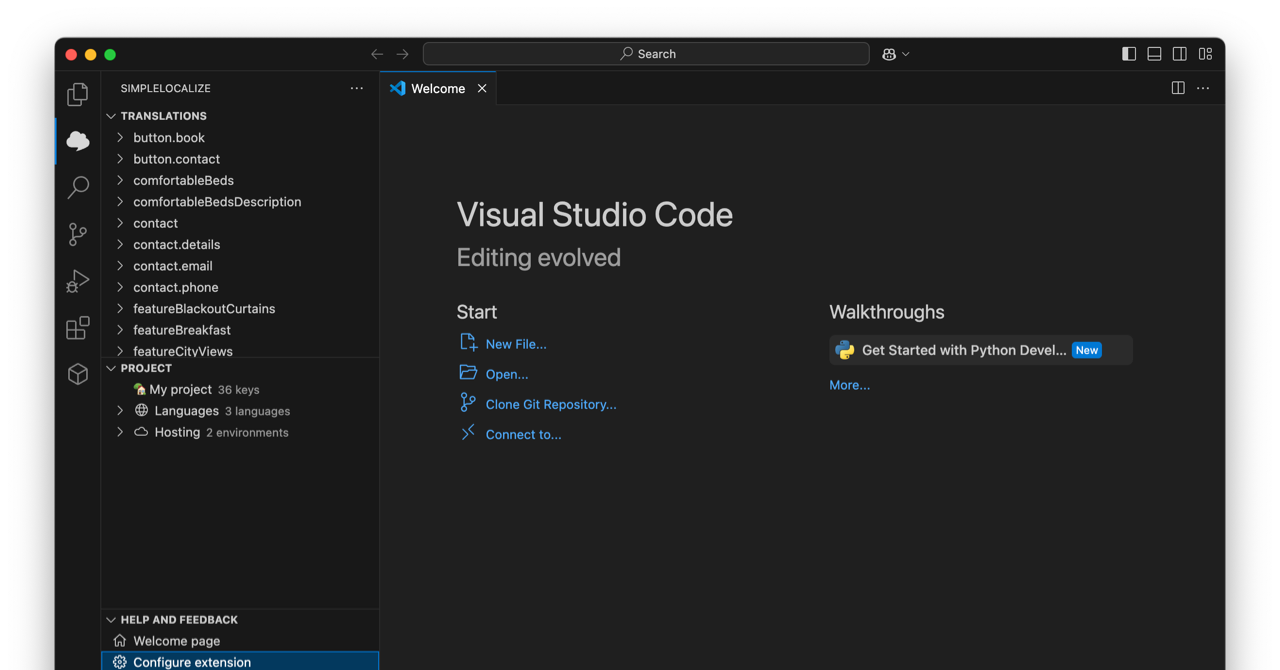Select My project with 36 keys
The width and height of the screenshot is (1280, 670).
click(240, 390)
